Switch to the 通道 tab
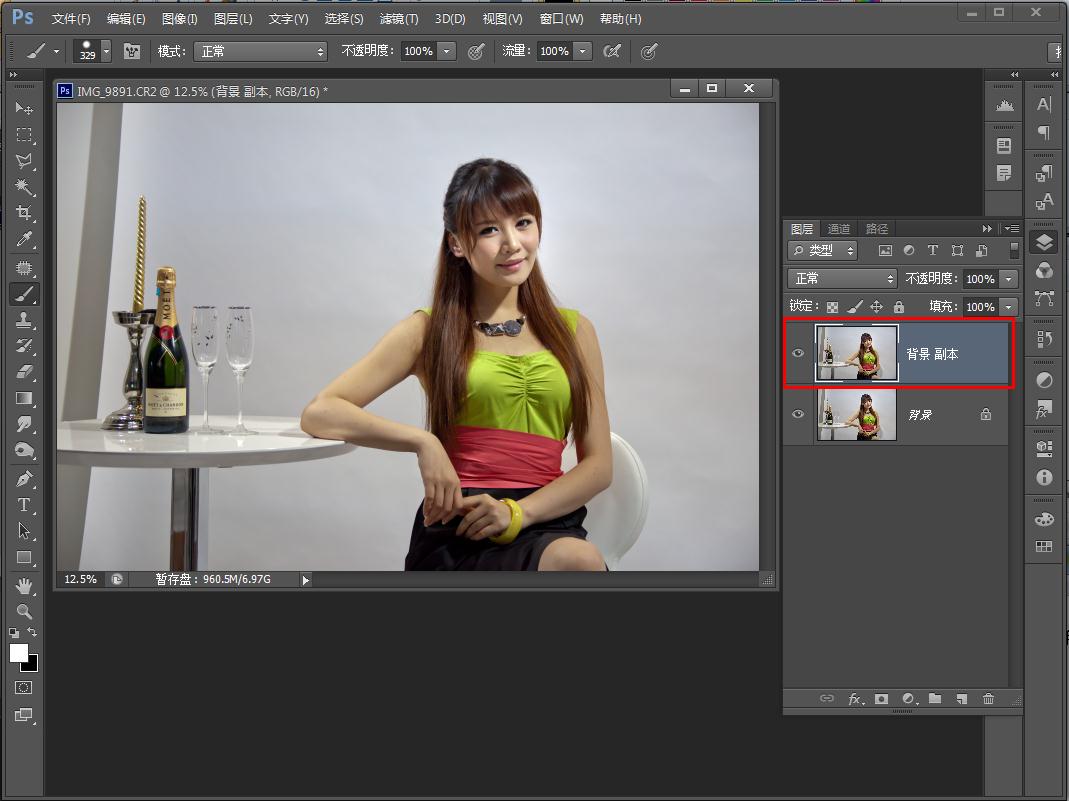 coord(839,229)
